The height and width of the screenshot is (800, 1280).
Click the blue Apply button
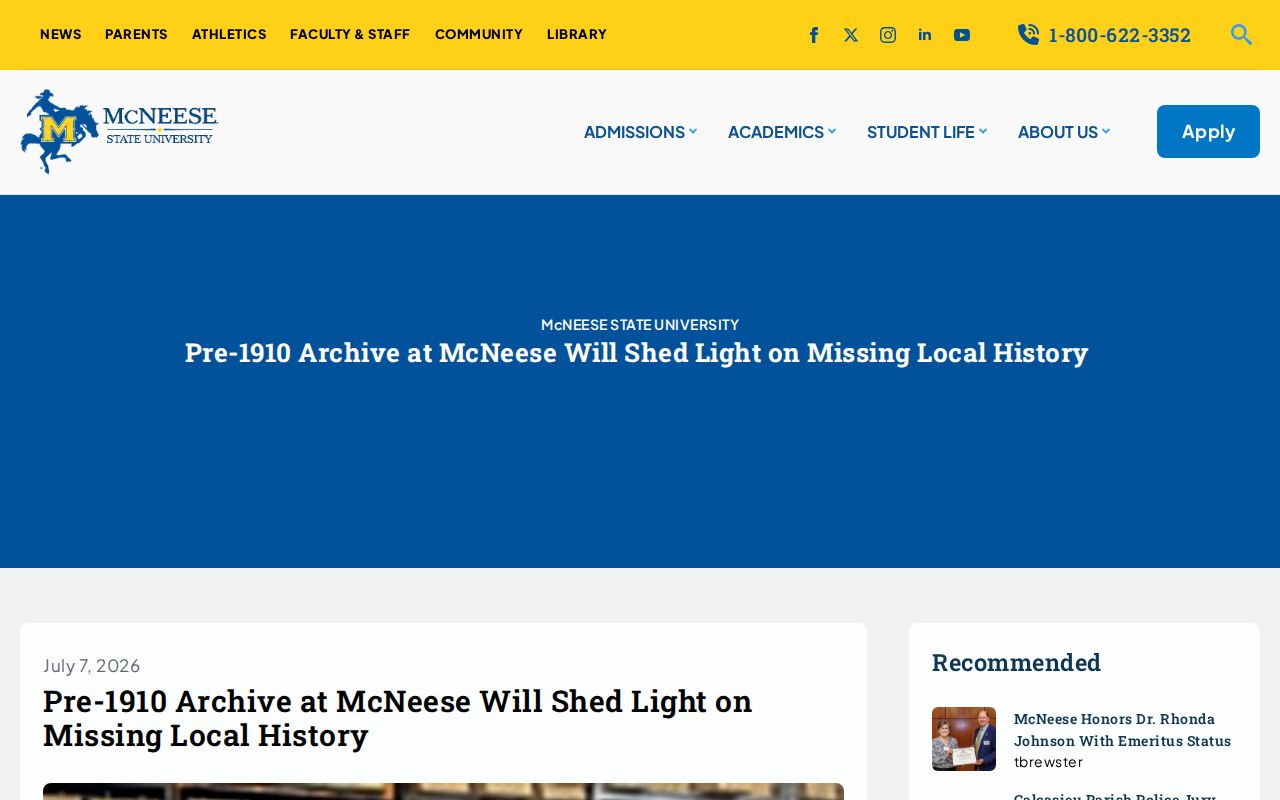point(1208,131)
